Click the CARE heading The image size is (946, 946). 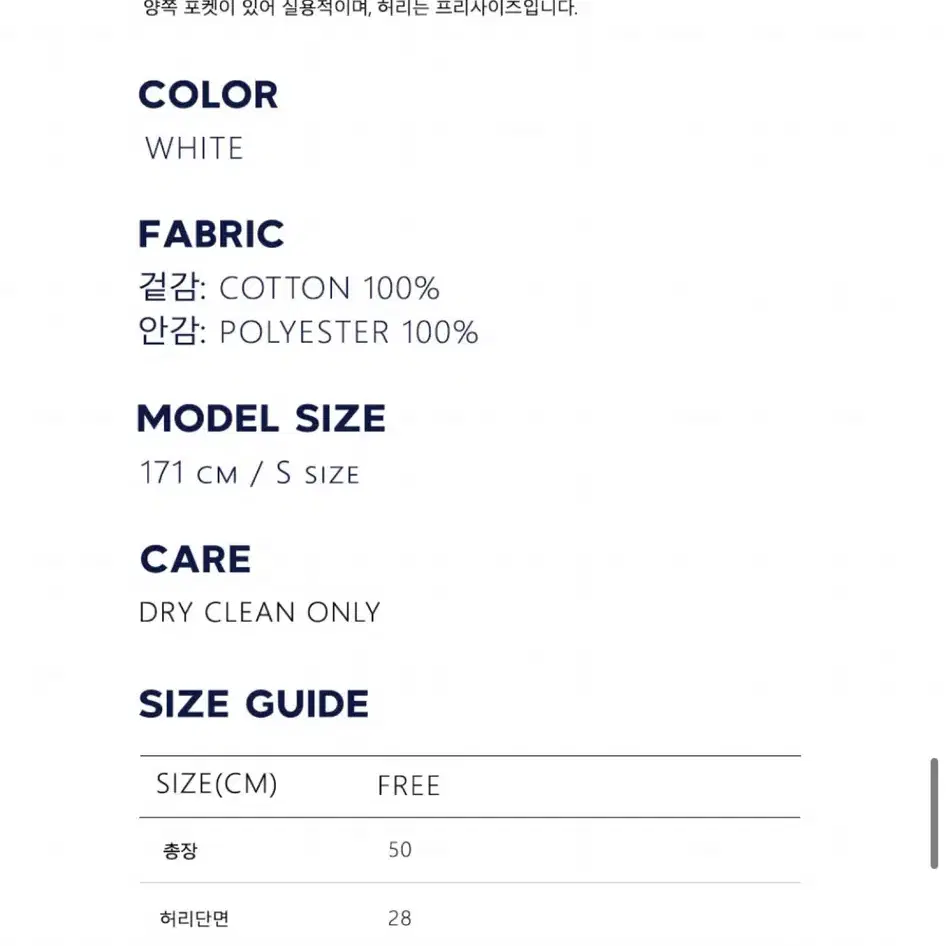pyautogui.click(x=195, y=559)
